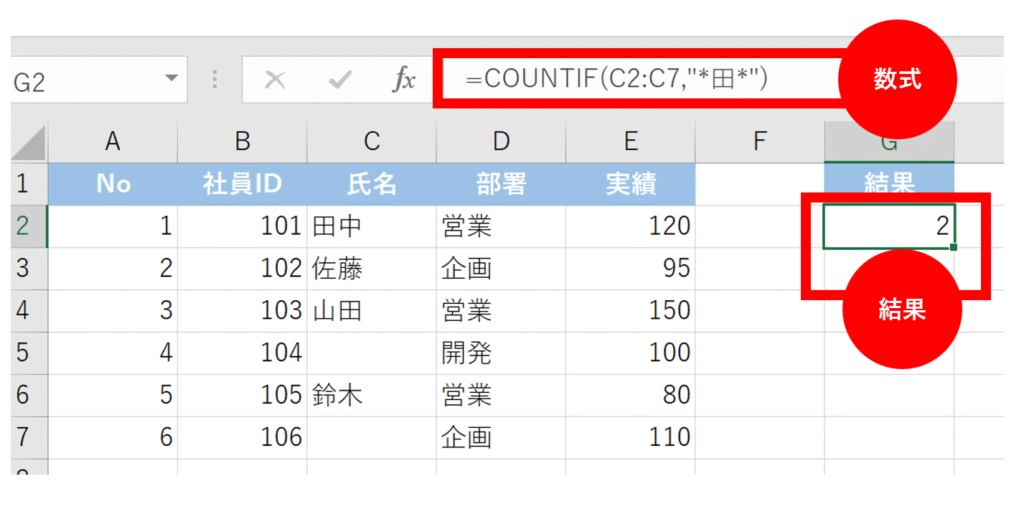Click the Cancel X icon in formula bar
Viewport: 1024px width, 512px height.
(x=274, y=81)
